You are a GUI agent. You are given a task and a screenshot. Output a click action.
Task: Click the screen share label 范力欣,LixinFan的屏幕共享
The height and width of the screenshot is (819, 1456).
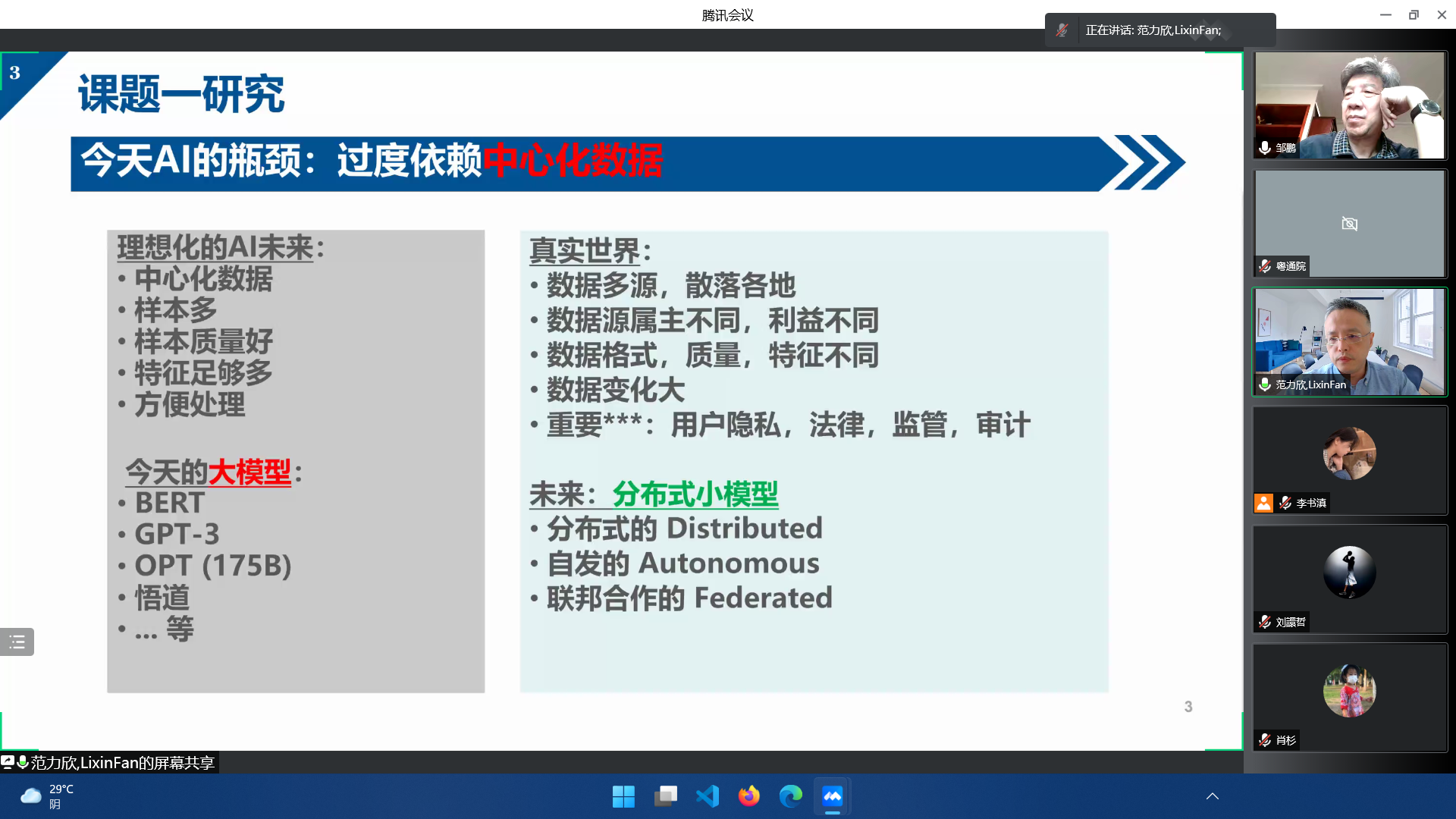click(123, 763)
